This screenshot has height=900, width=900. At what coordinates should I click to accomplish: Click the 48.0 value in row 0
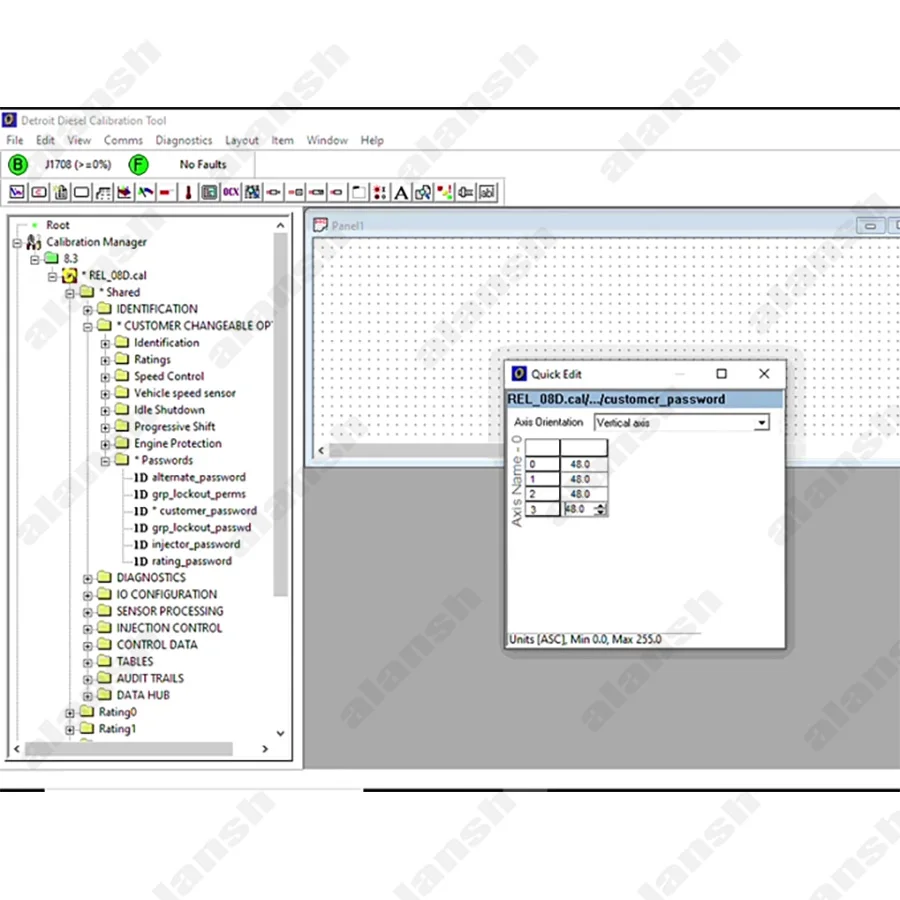583,464
